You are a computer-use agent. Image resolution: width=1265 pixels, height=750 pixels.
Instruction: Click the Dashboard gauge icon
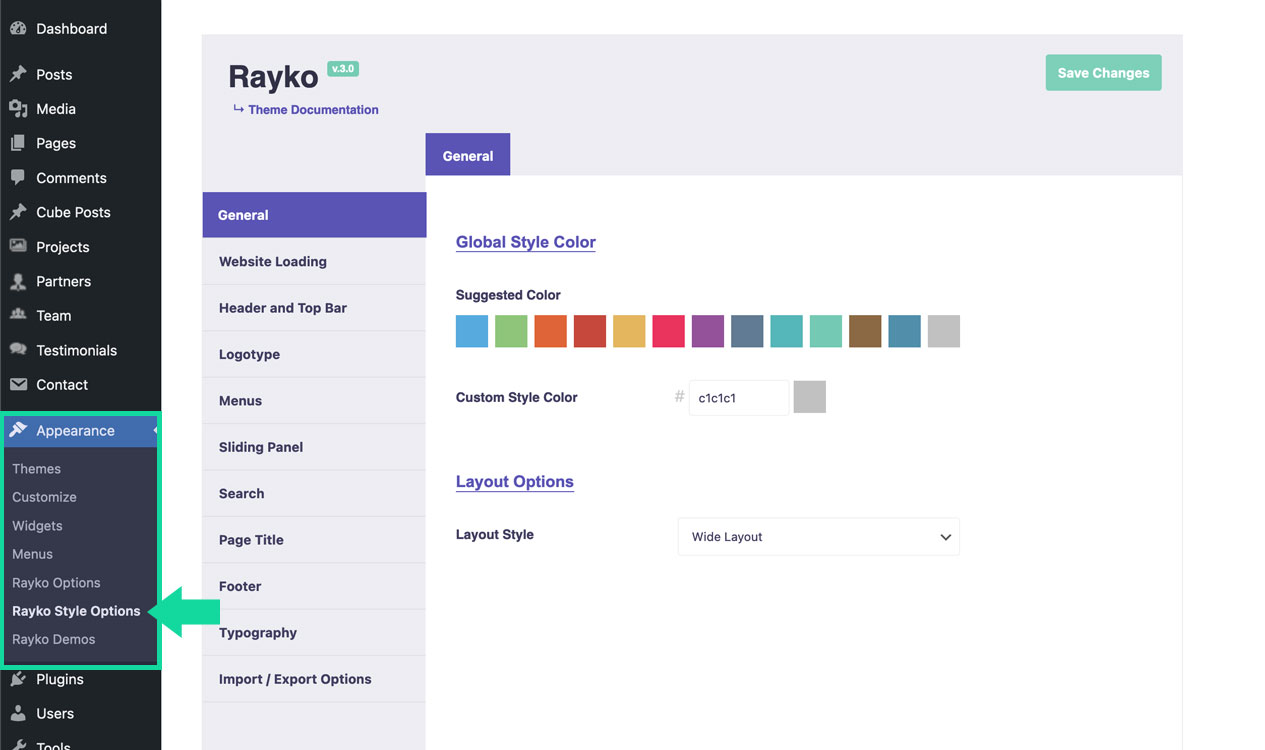[18, 29]
